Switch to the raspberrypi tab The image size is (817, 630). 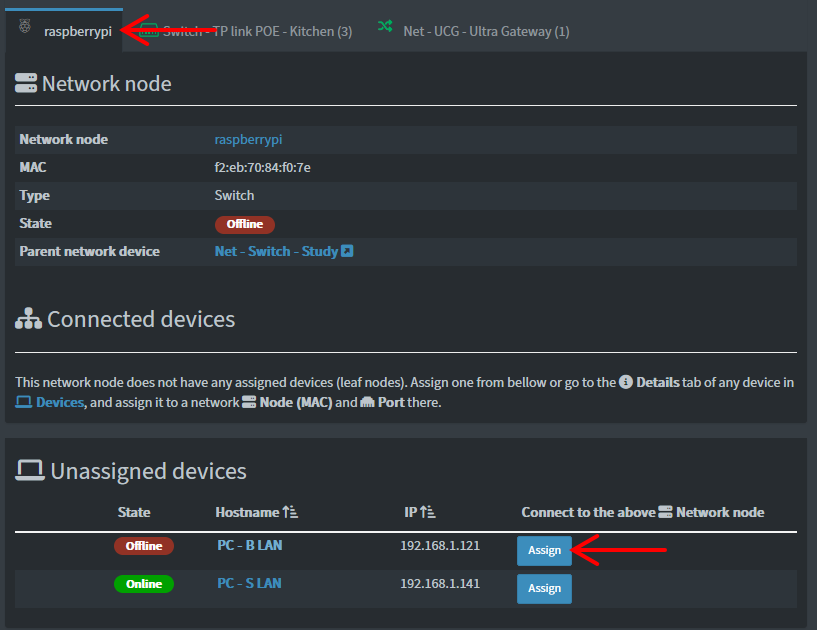tap(77, 31)
